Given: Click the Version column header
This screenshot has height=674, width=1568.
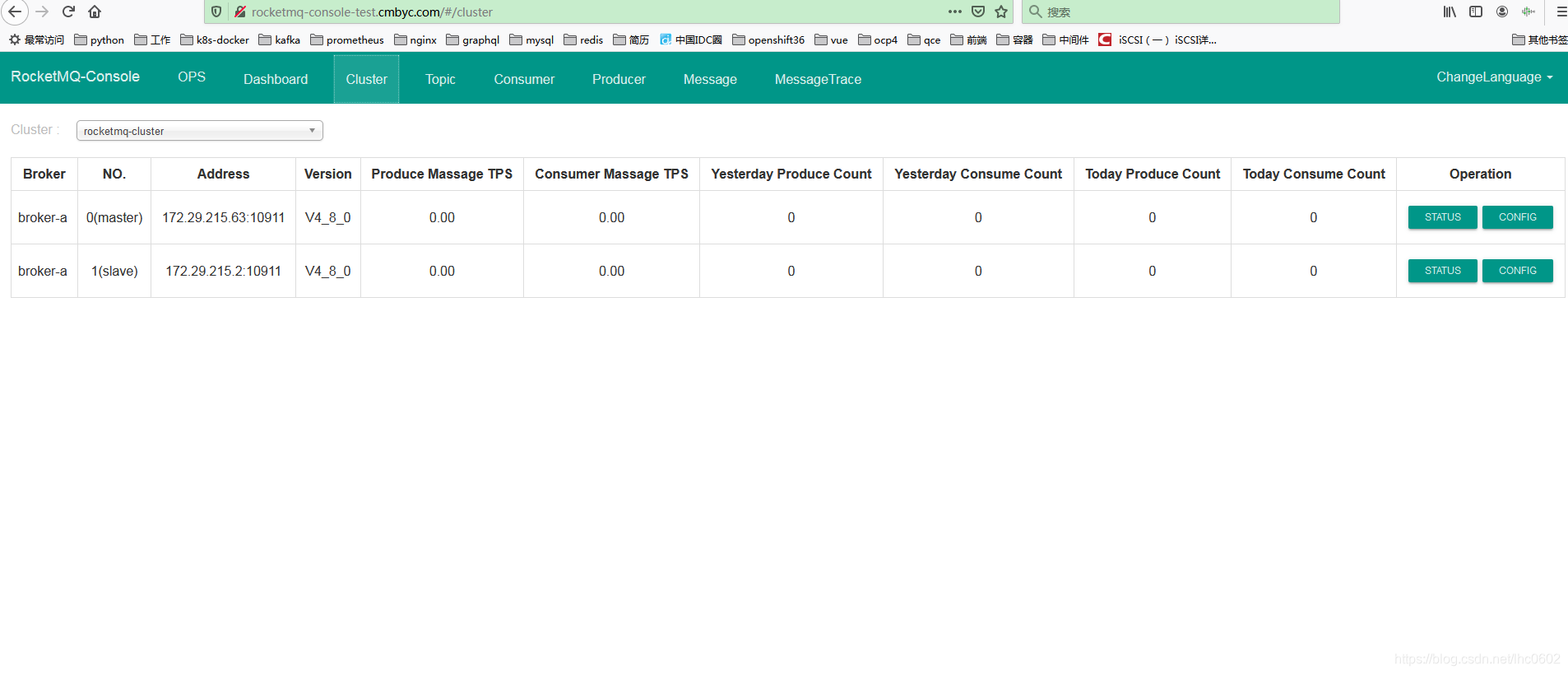Looking at the screenshot, I should (x=327, y=174).
